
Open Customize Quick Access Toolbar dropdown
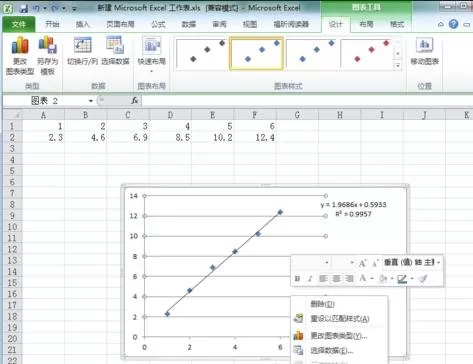pos(74,9)
